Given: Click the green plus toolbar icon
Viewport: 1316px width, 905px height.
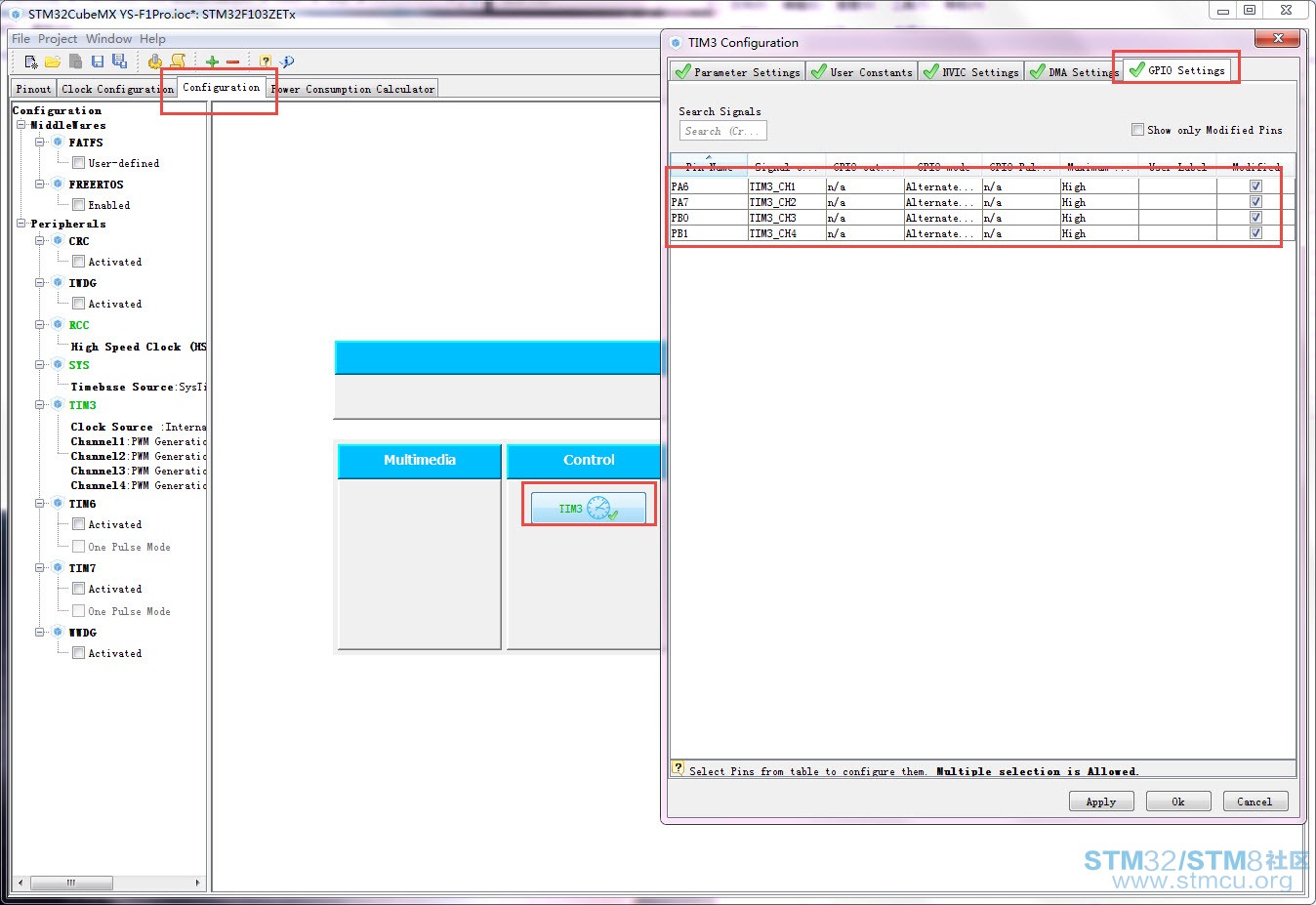Looking at the screenshot, I should (x=212, y=62).
